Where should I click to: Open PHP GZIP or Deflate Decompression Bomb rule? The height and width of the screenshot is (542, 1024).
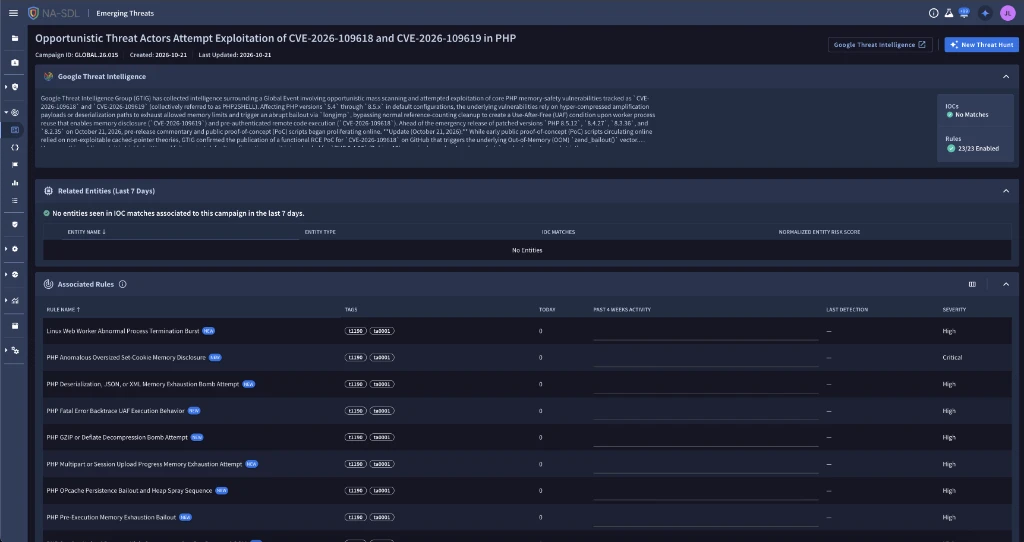click(x=117, y=438)
